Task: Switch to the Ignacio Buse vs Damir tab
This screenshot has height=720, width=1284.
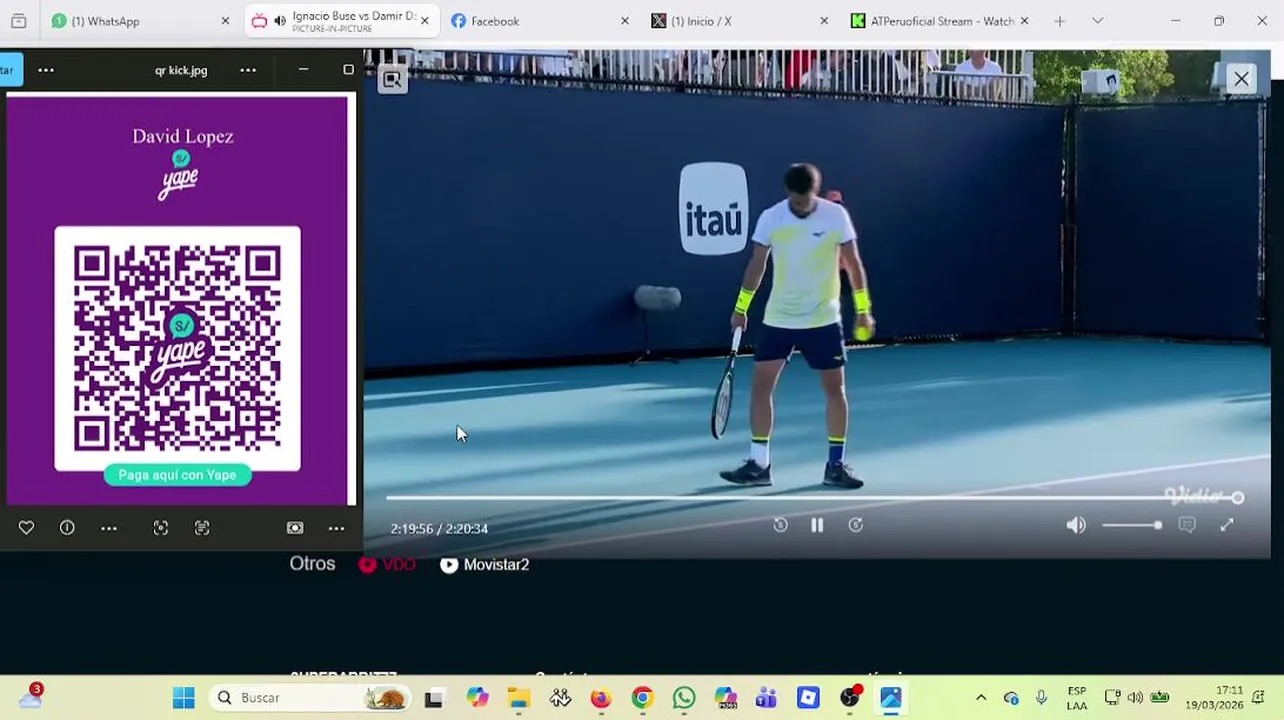Action: 343,21
